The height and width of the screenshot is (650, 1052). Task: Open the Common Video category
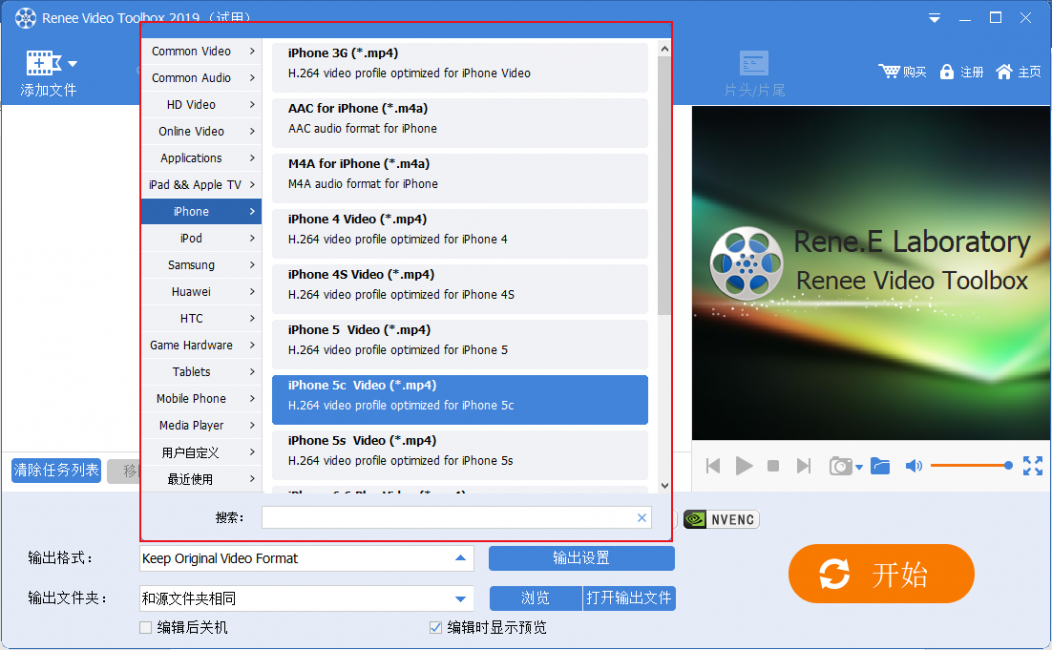[201, 51]
